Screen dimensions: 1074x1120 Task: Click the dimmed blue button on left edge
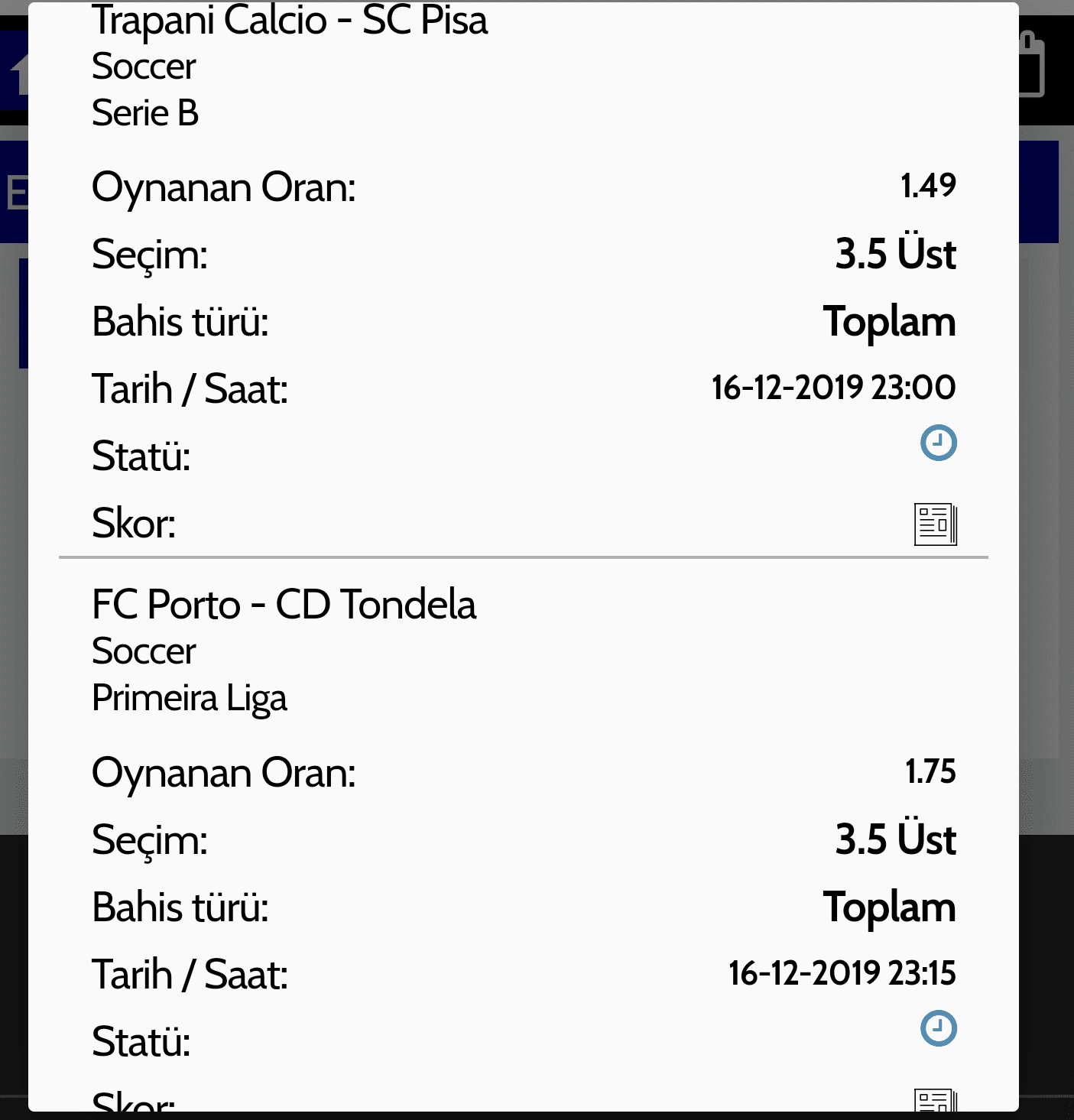click(23, 313)
